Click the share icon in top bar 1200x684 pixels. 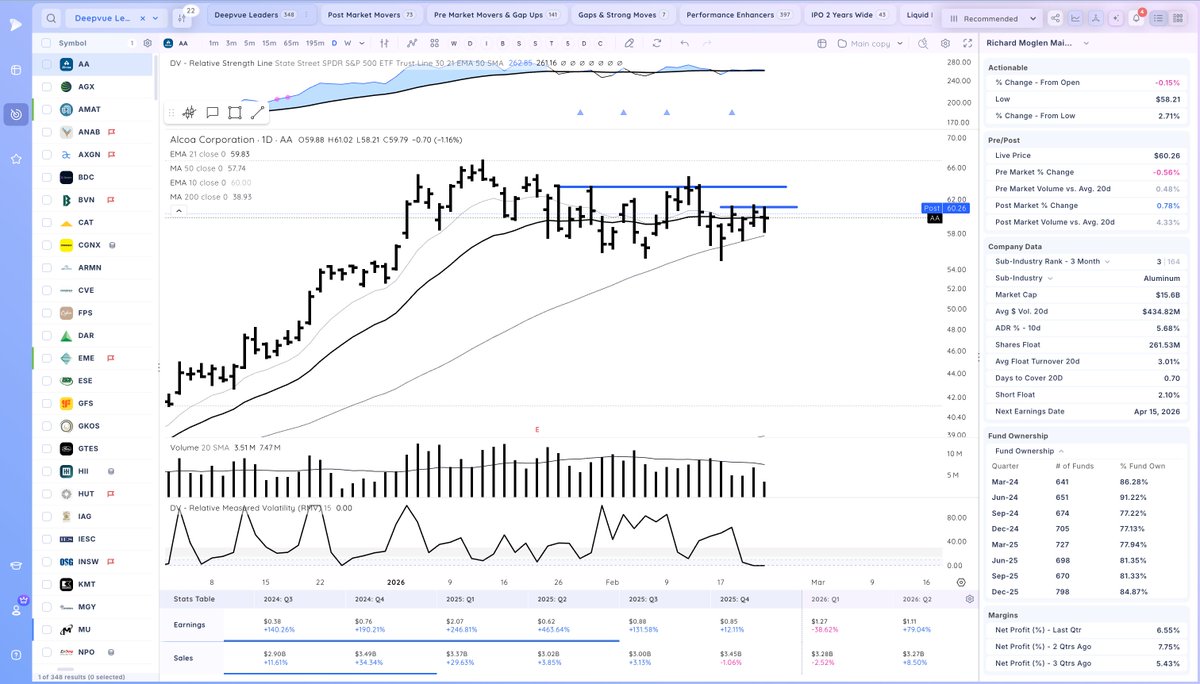coord(1057,18)
